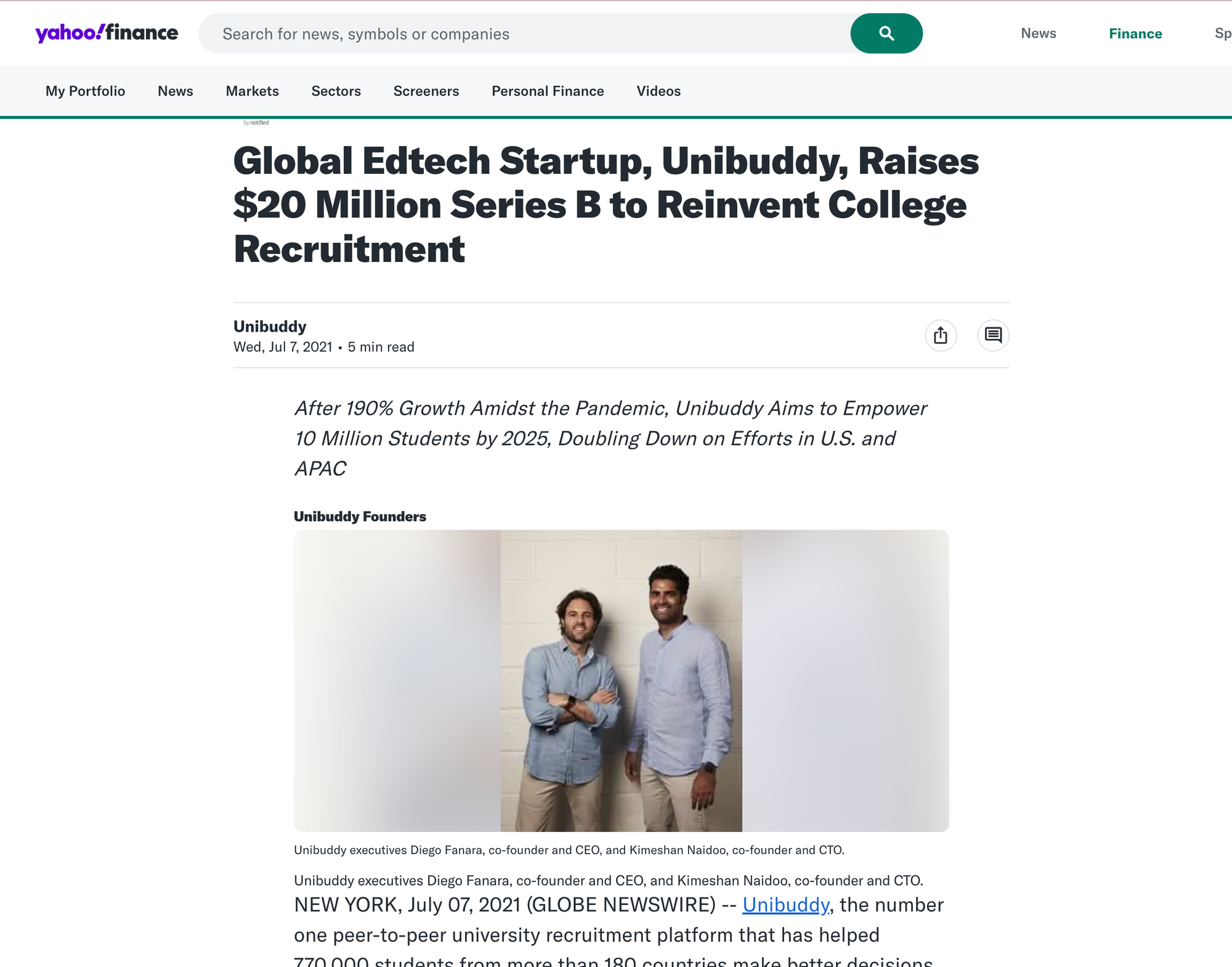Open the Markets menu
Viewport: 1232px width, 967px height.
point(252,91)
